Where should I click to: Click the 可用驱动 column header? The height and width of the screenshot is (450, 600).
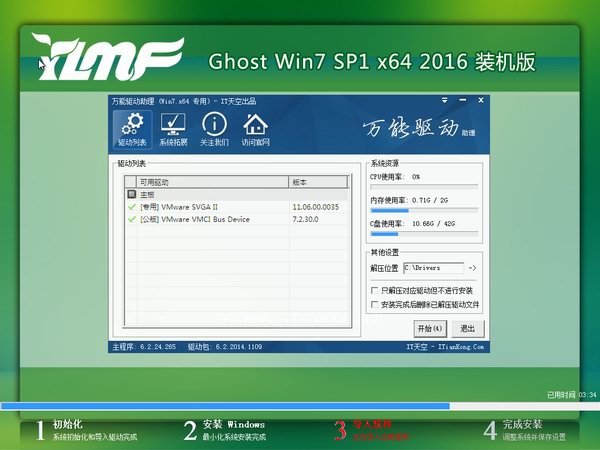(210, 182)
